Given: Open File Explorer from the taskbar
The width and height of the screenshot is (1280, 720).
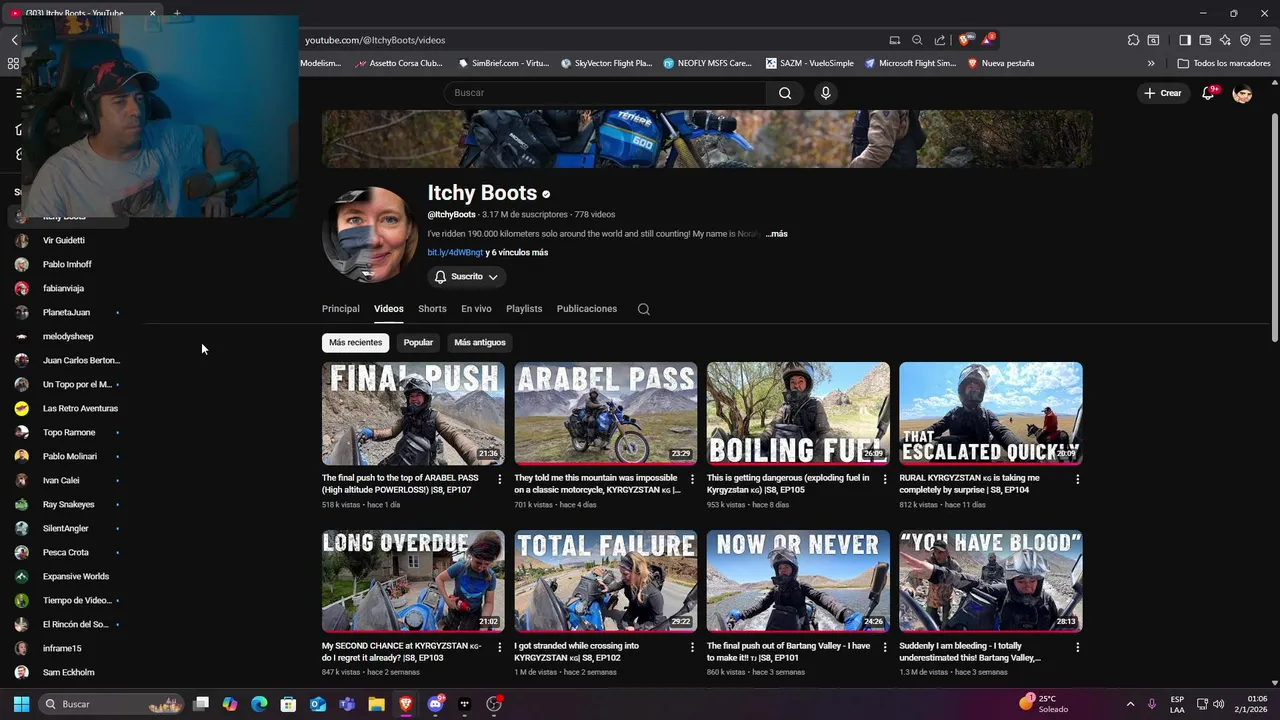Looking at the screenshot, I should click(x=376, y=704).
